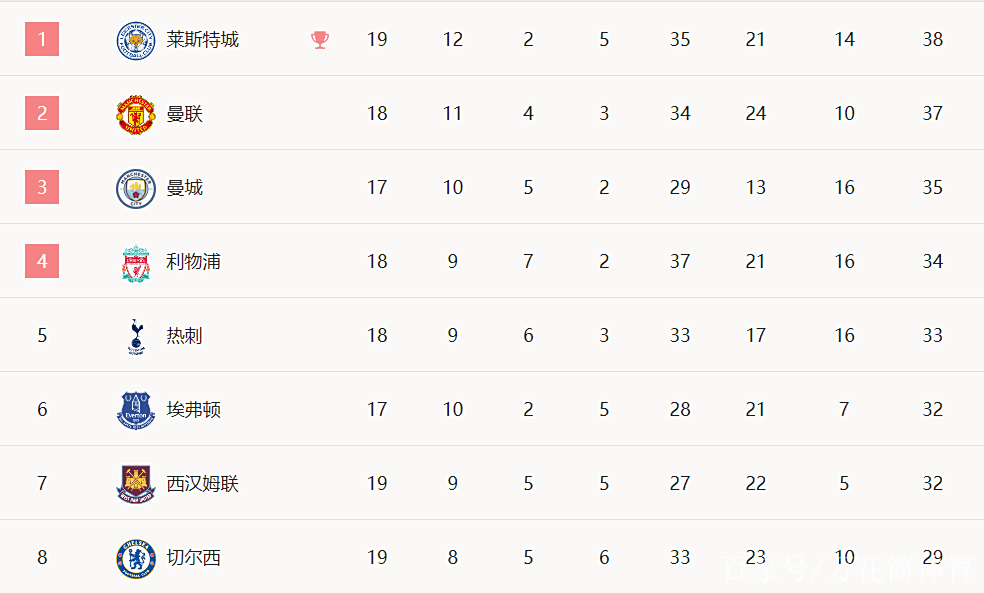This screenshot has height=593, width=984.
Task: Click the West Ham United crest
Action: tap(136, 484)
